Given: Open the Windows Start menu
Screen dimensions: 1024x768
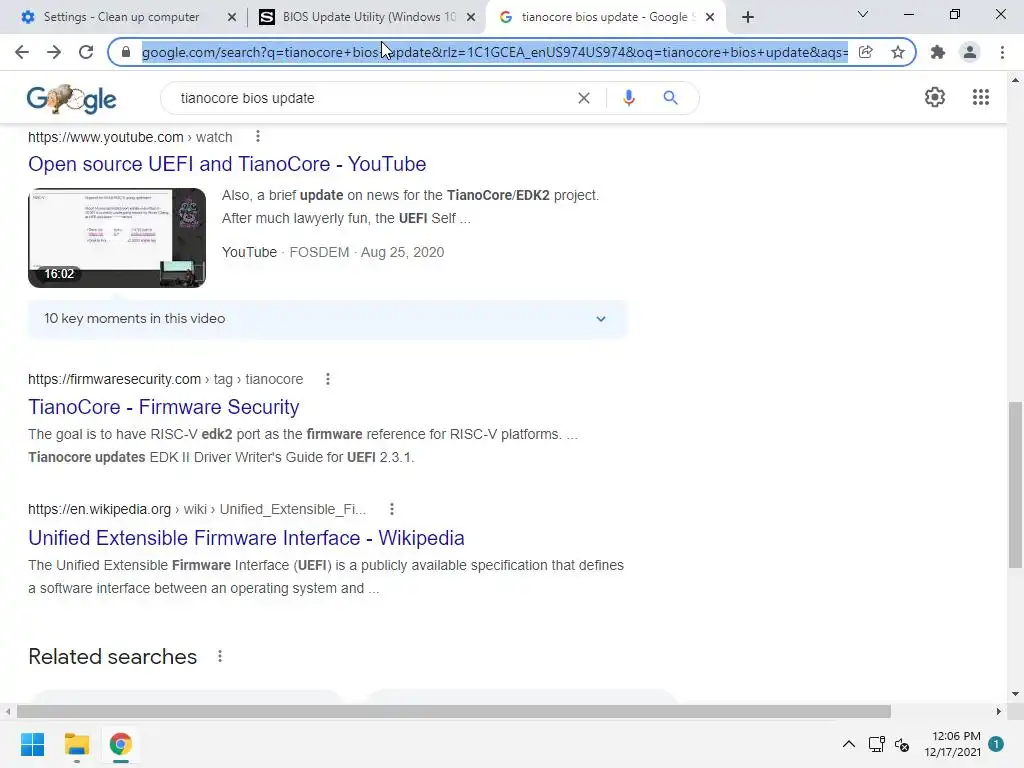Looking at the screenshot, I should (32, 744).
